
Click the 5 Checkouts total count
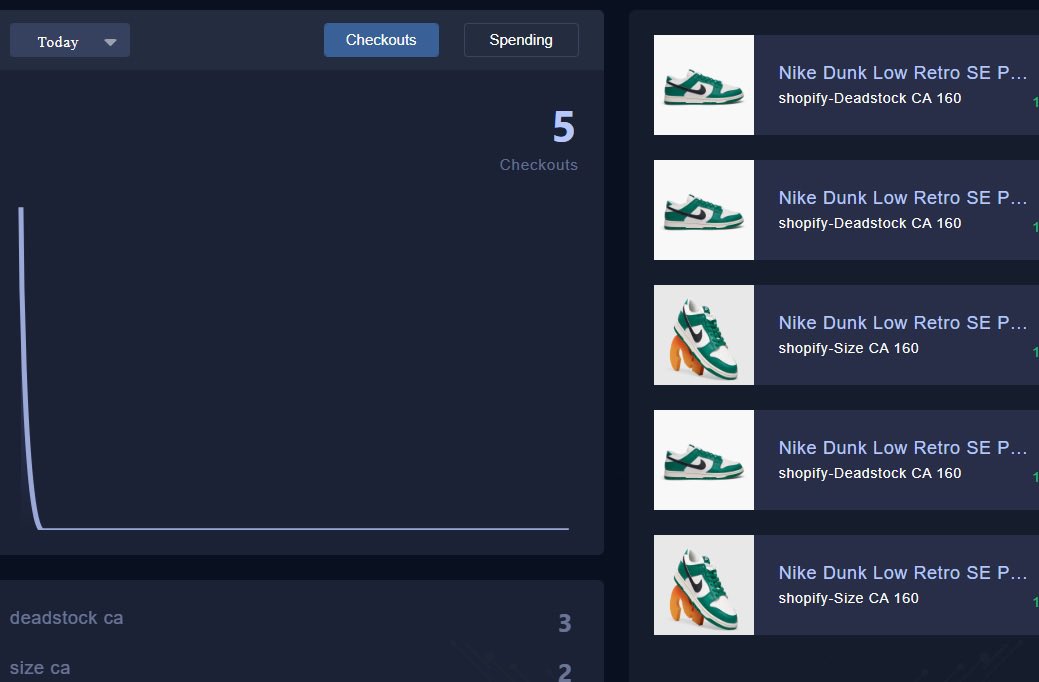click(x=564, y=127)
